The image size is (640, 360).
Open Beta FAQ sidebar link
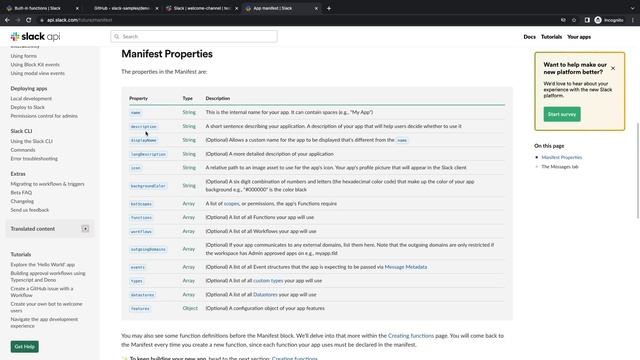(21, 192)
